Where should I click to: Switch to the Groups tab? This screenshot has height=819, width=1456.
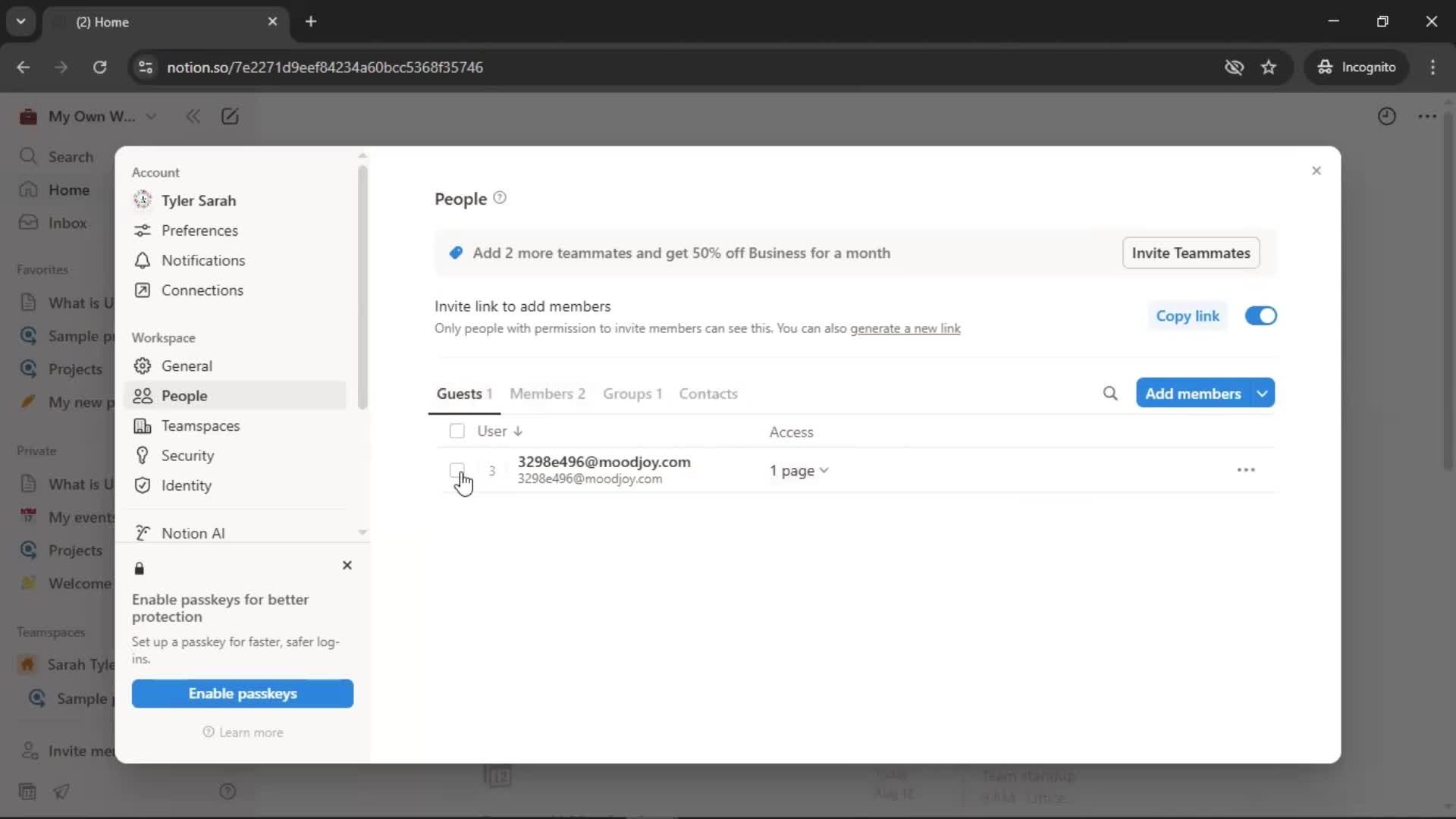pos(632,394)
